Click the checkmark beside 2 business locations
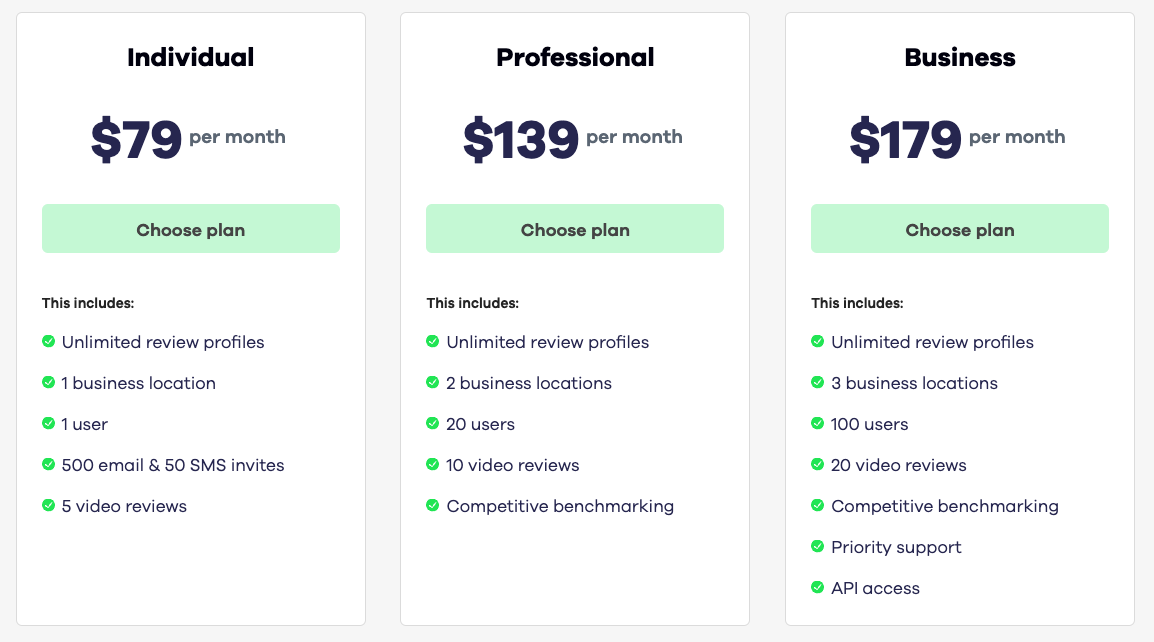 (x=433, y=383)
